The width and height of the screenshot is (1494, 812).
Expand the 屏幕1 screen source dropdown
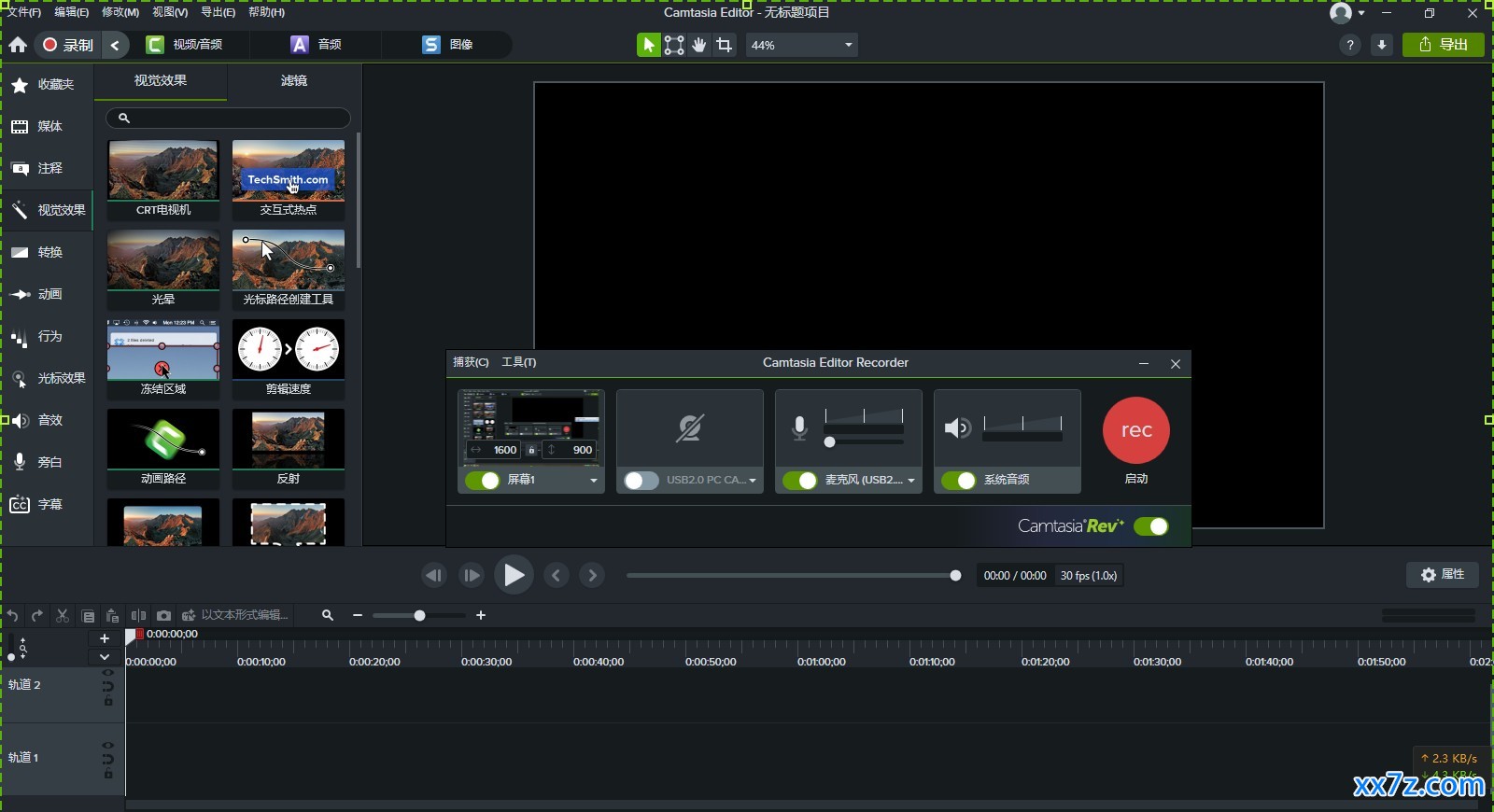[593, 481]
